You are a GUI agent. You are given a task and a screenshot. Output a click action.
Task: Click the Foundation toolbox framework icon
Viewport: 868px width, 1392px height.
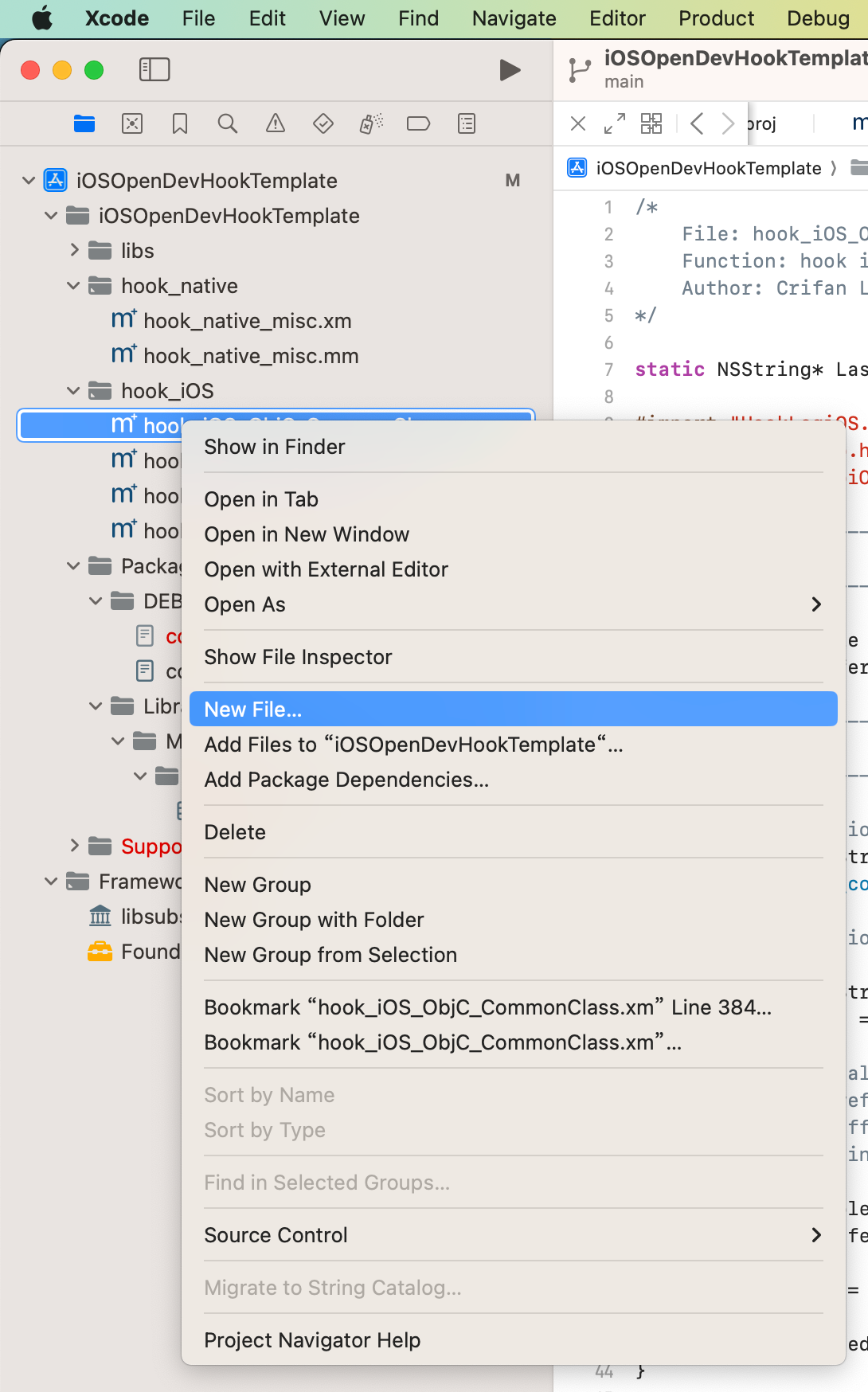(x=100, y=952)
